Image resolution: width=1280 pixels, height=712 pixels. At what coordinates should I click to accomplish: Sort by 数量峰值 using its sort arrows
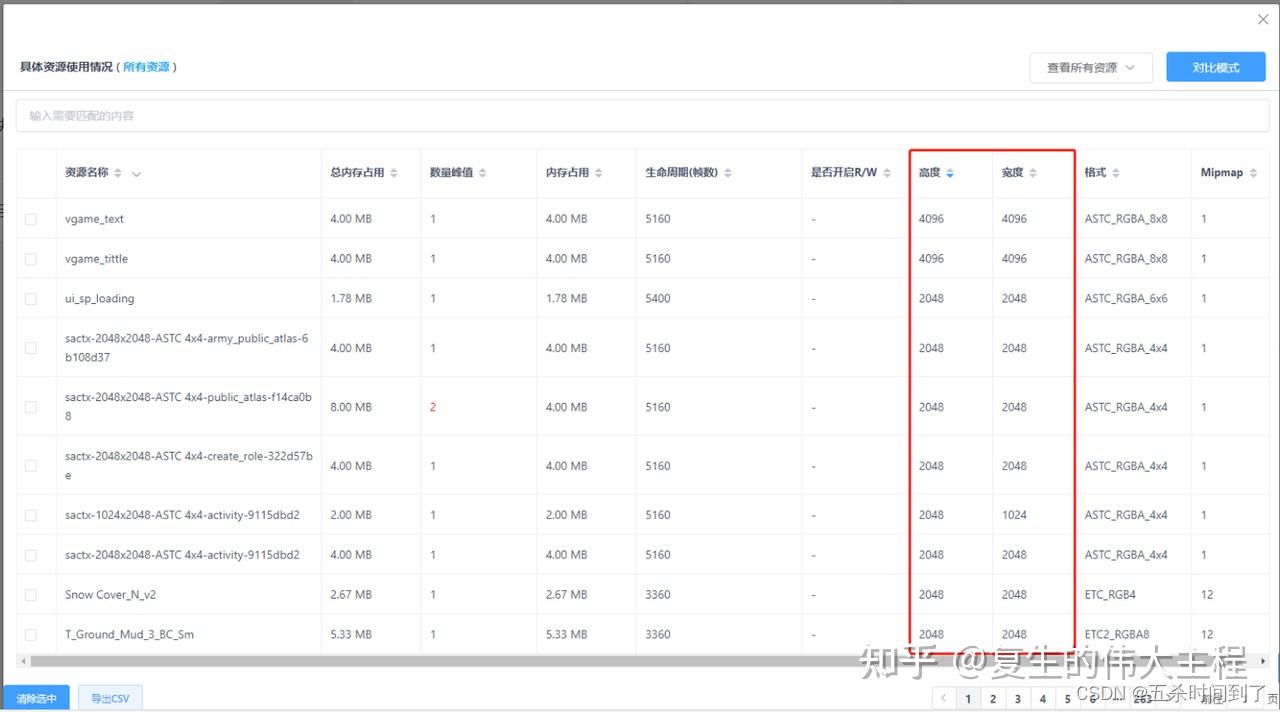pyautogui.click(x=481, y=172)
